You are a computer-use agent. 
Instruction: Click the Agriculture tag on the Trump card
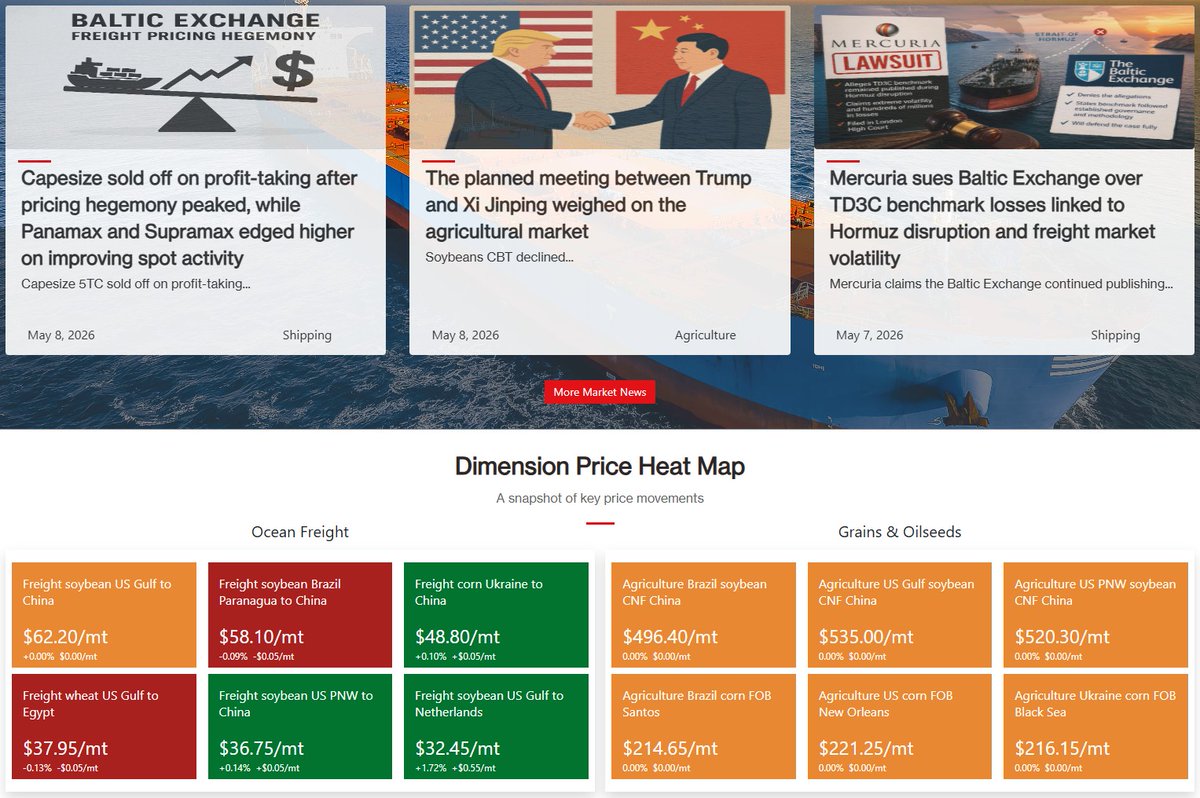point(705,335)
